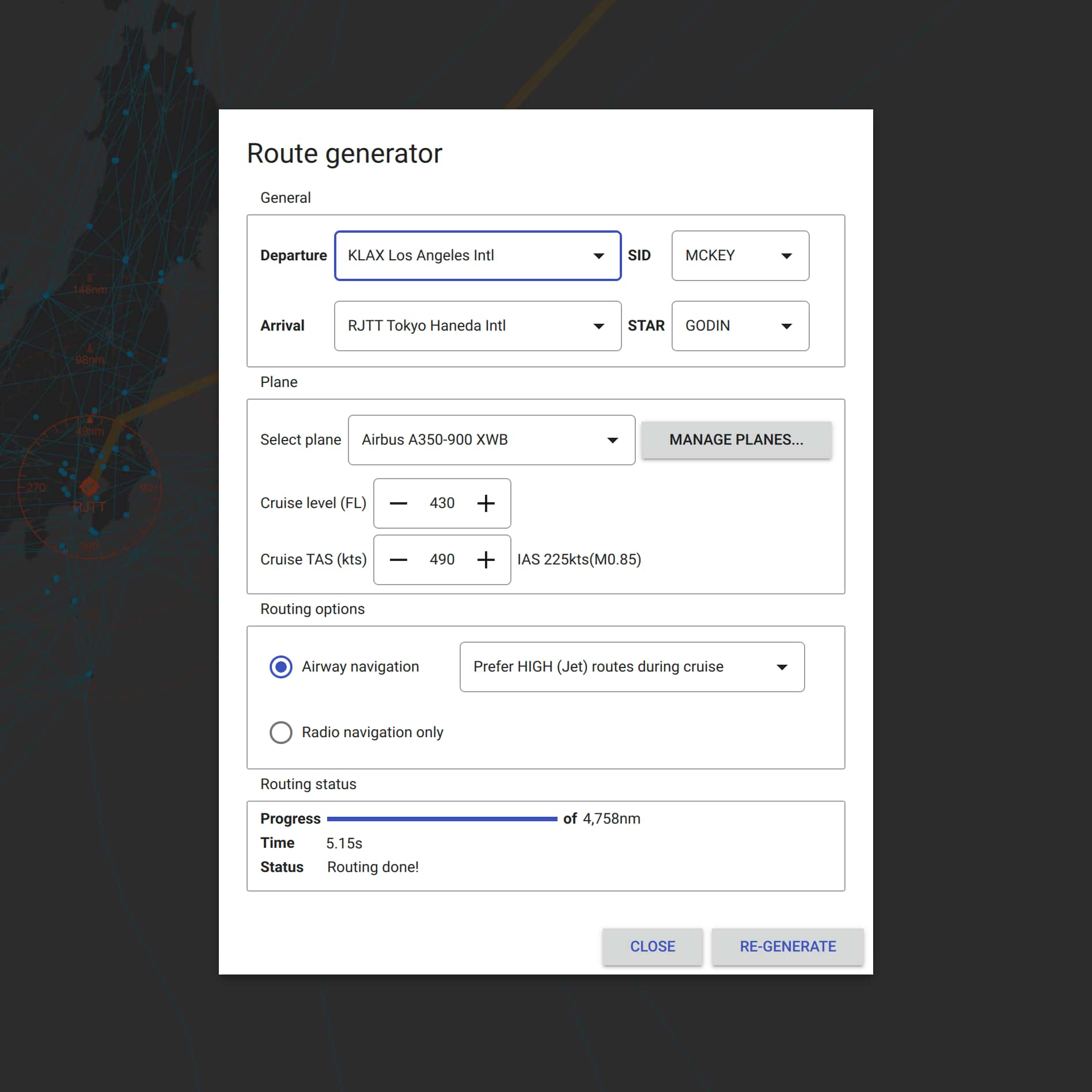Click RE-GENERATE to recompute the route
The height and width of the screenshot is (1092, 1092).
[787, 946]
